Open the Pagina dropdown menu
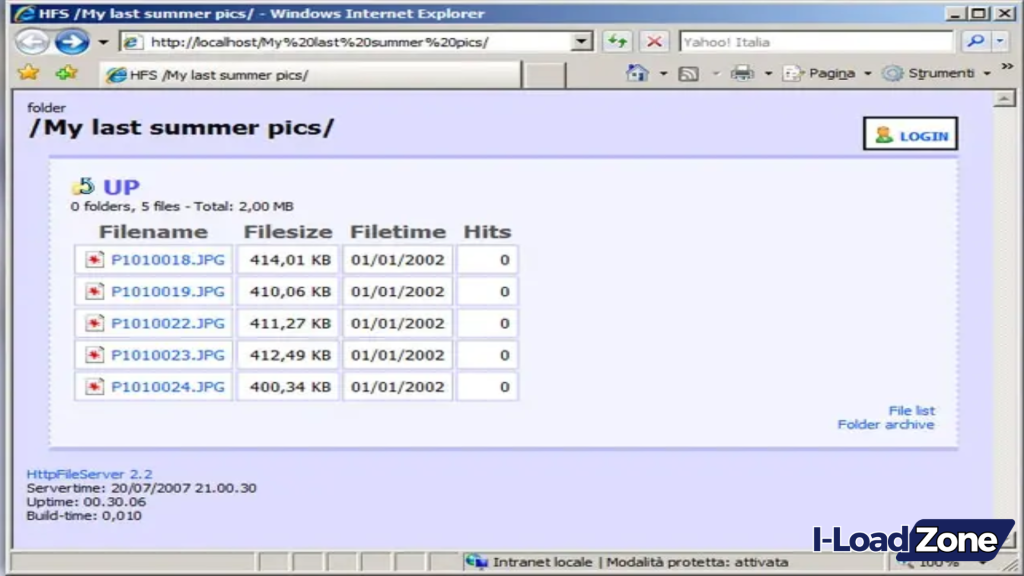The image size is (1024, 576). (x=835, y=73)
